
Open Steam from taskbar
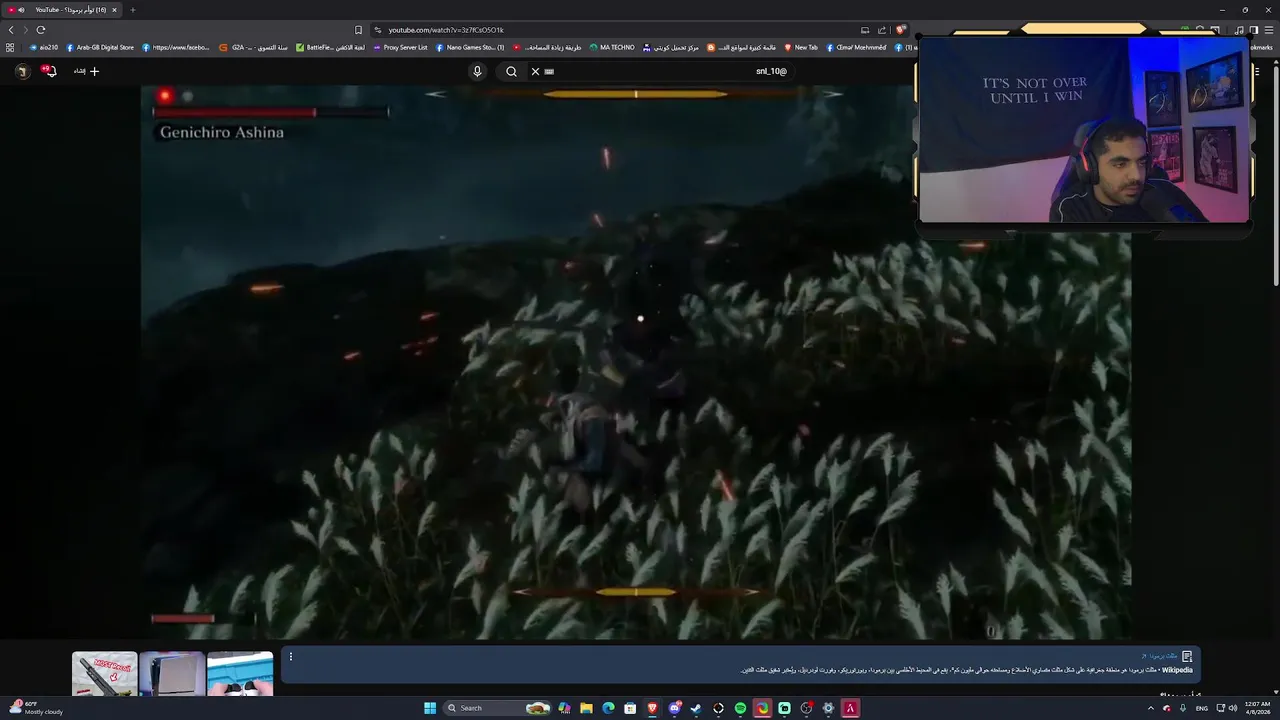tap(696, 708)
